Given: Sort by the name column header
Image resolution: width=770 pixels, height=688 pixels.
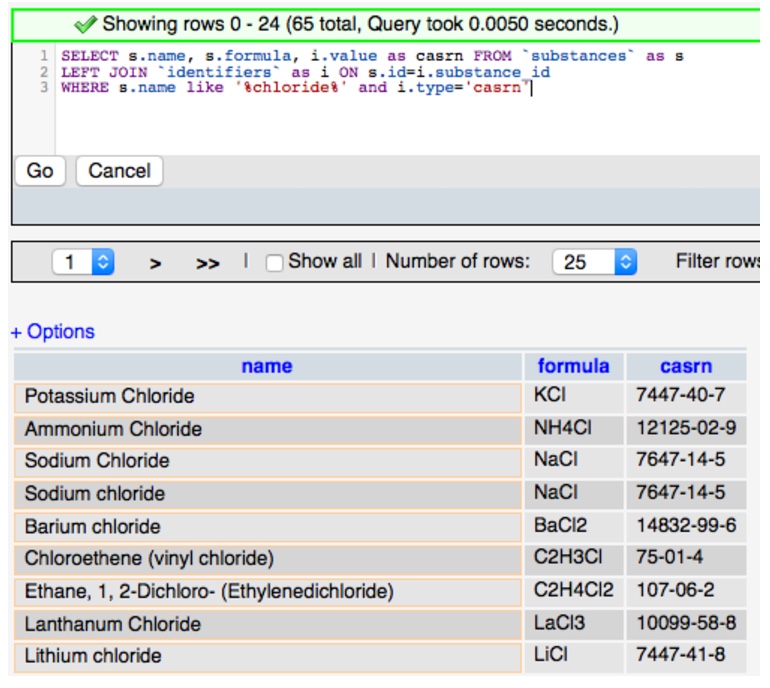Looking at the screenshot, I should pyautogui.click(x=267, y=366).
